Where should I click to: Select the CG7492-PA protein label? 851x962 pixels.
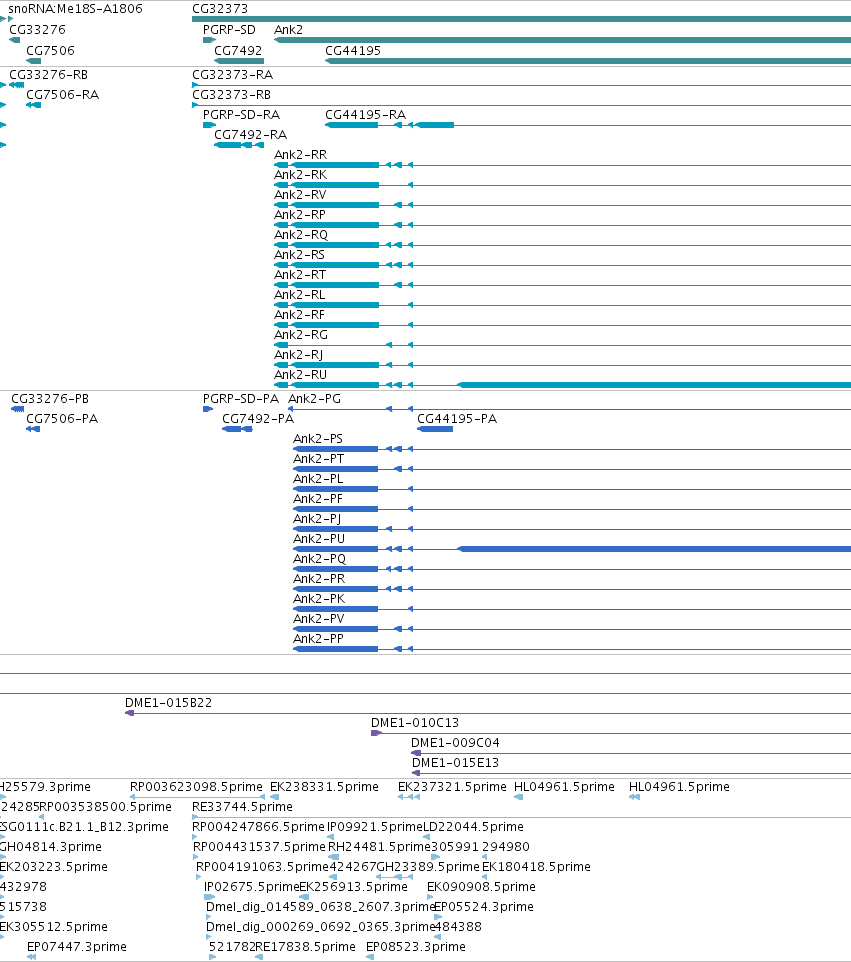258,418
